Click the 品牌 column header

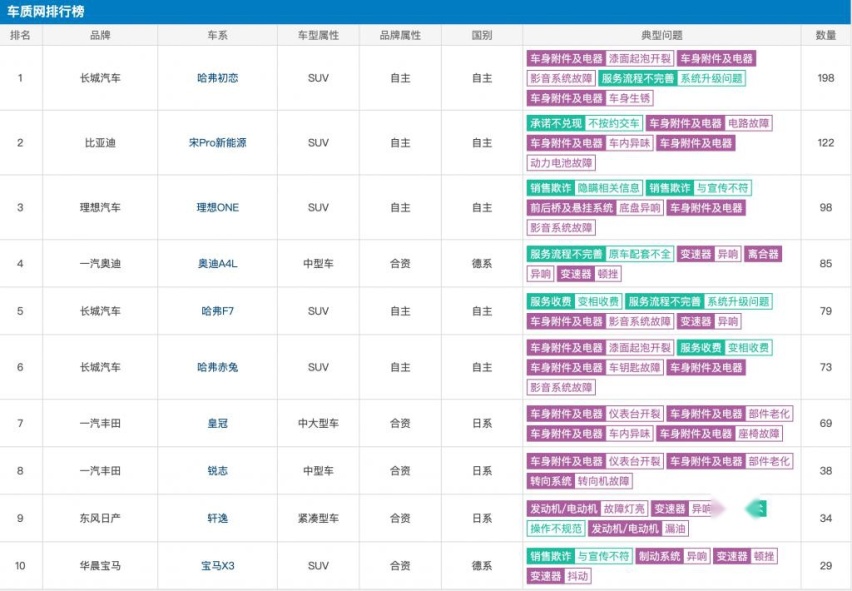[100, 35]
